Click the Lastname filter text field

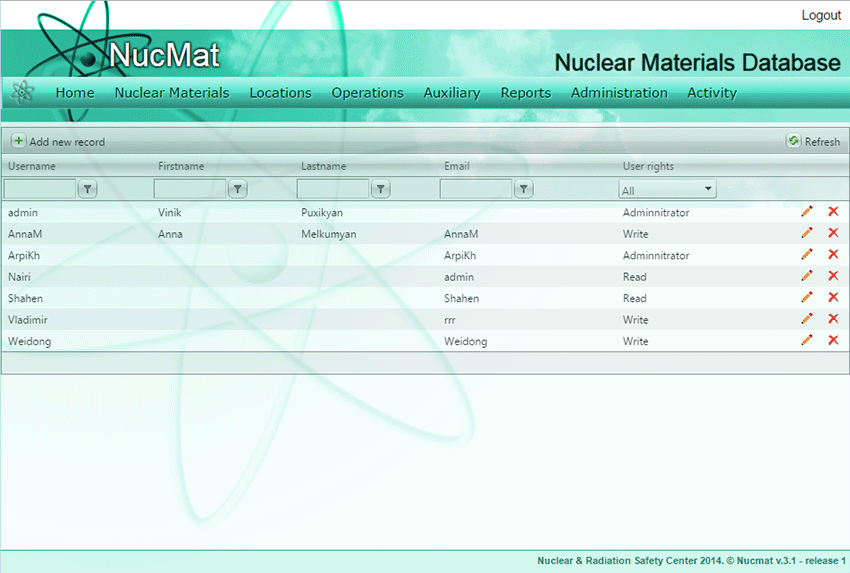(333, 189)
